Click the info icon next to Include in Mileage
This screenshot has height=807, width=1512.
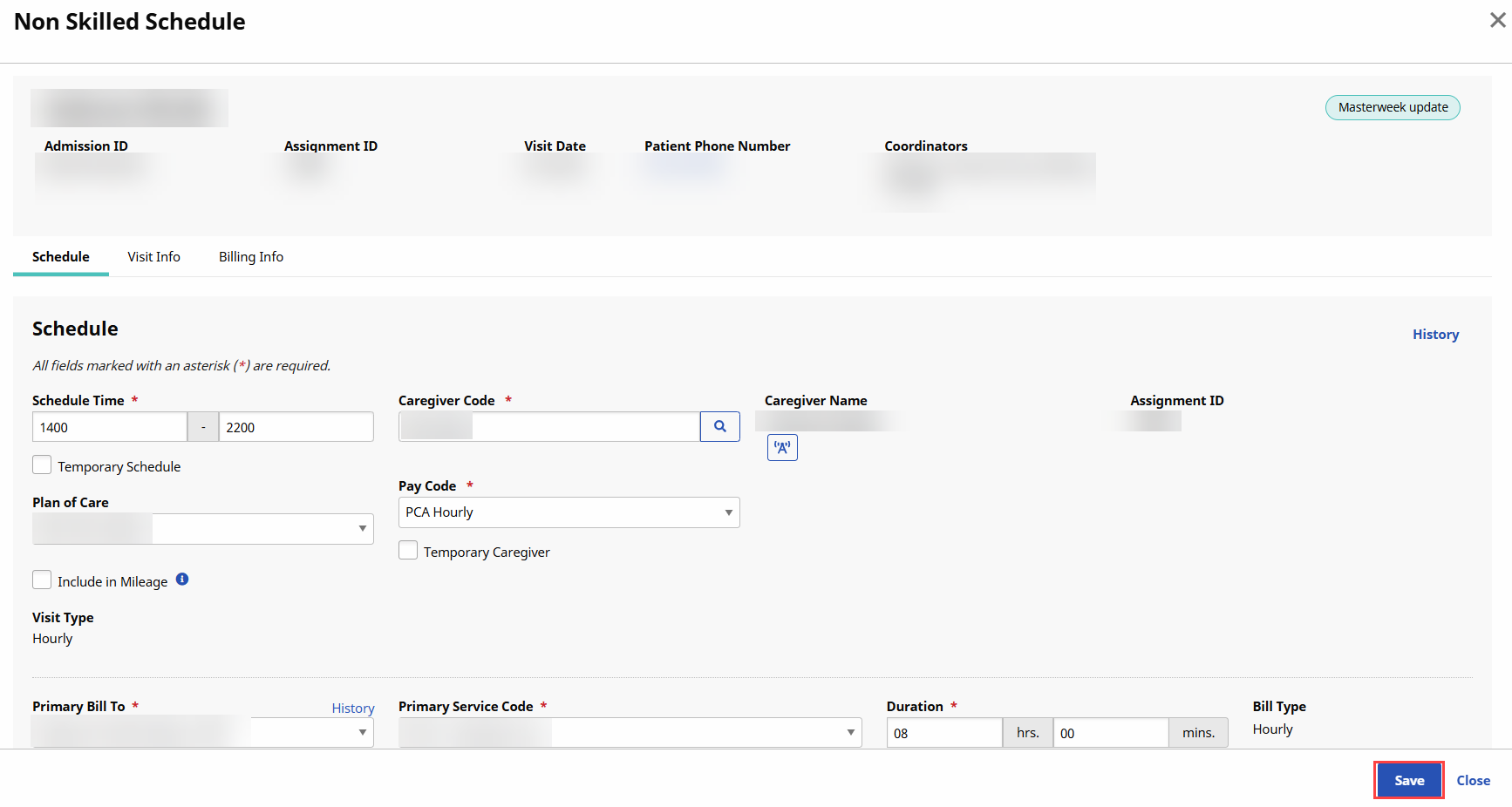coord(182,579)
